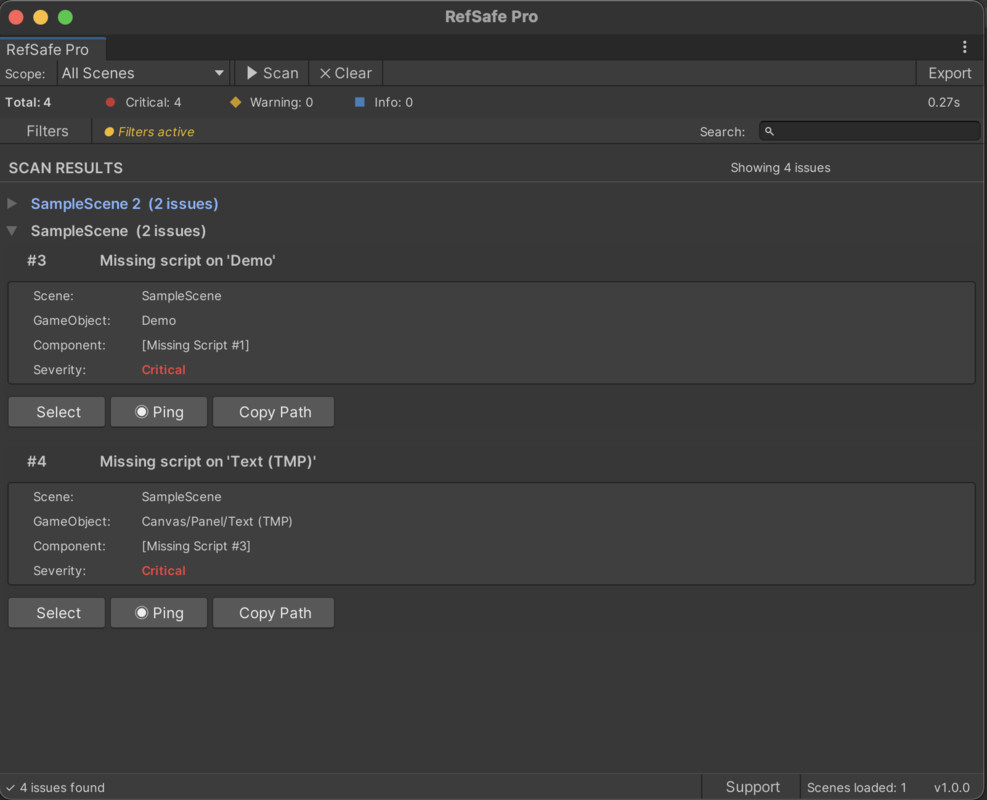The image size is (987, 800).
Task: Click issue title Missing script on 'Text (TMP)'
Action: point(208,461)
